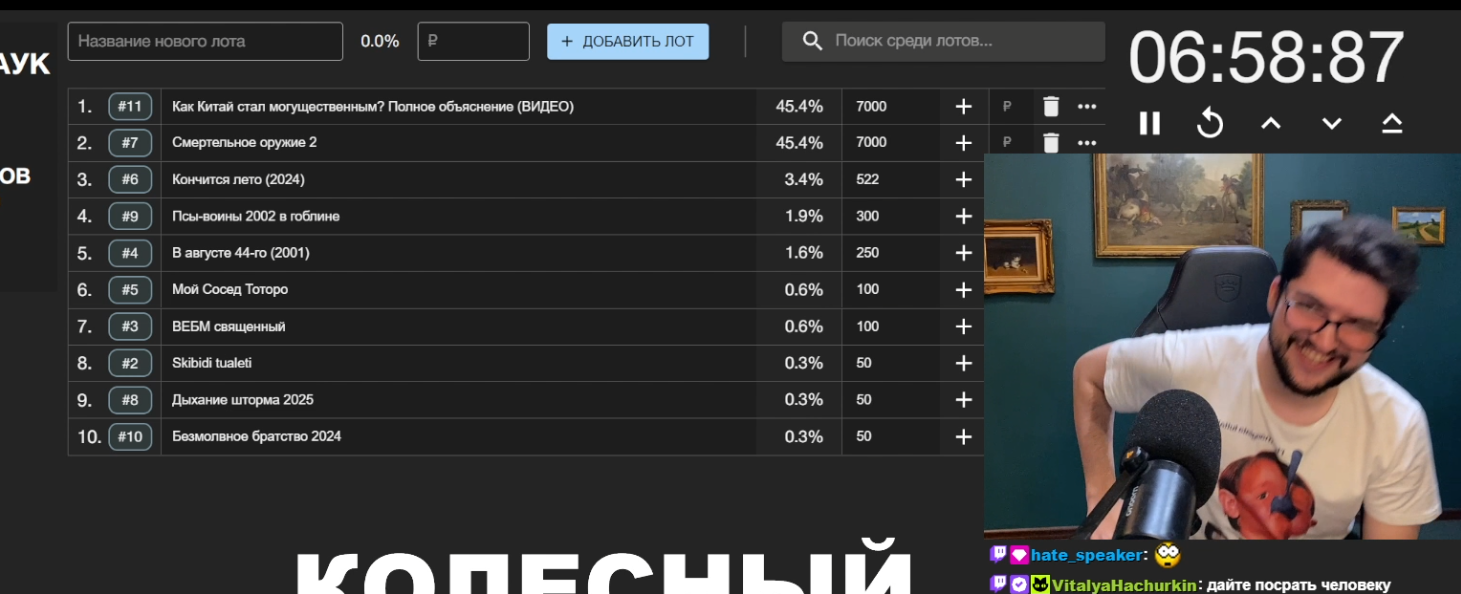Click the ДОБАВИТЬ ЛОТ button
1461x594 pixels.
point(628,41)
